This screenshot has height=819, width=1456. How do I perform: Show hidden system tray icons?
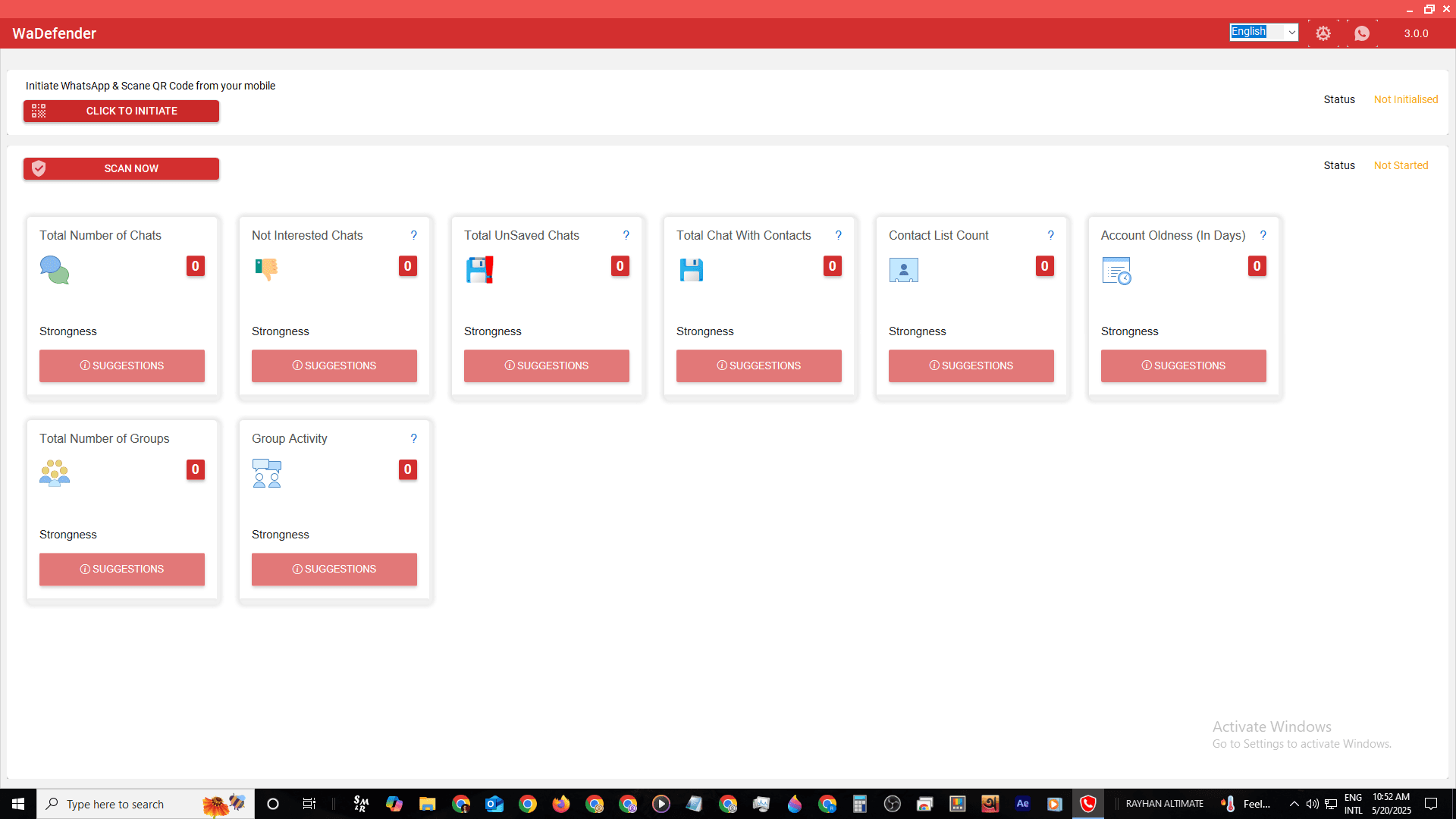1294,804
